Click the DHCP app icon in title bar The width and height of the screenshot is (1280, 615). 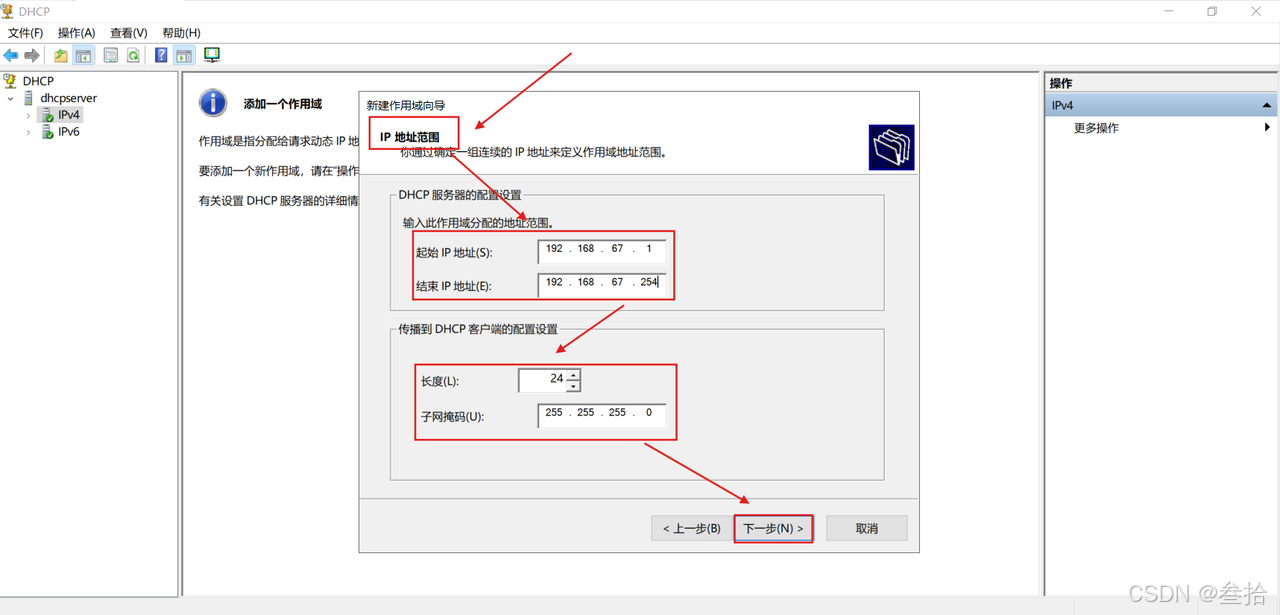[8, 11]
